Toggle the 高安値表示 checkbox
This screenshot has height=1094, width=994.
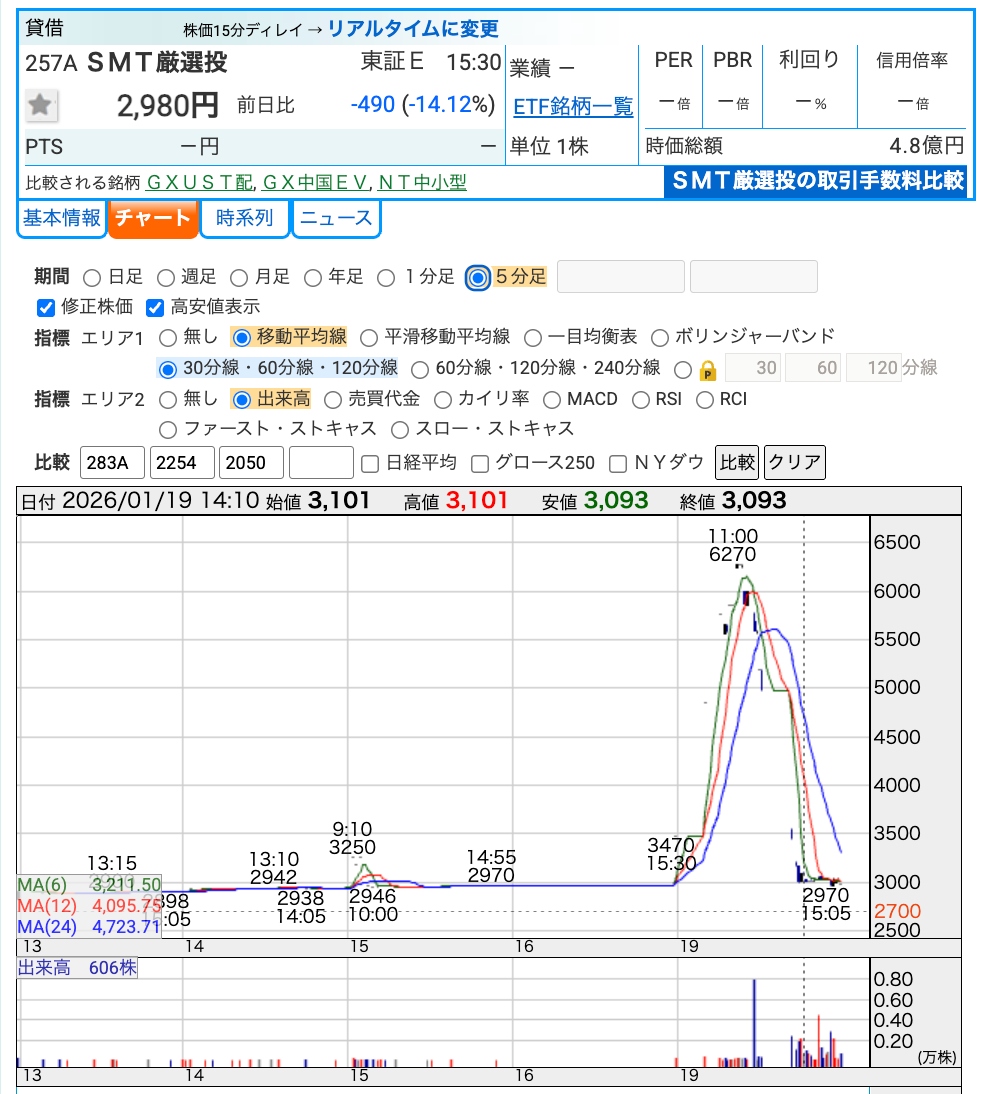coord(155,307)
